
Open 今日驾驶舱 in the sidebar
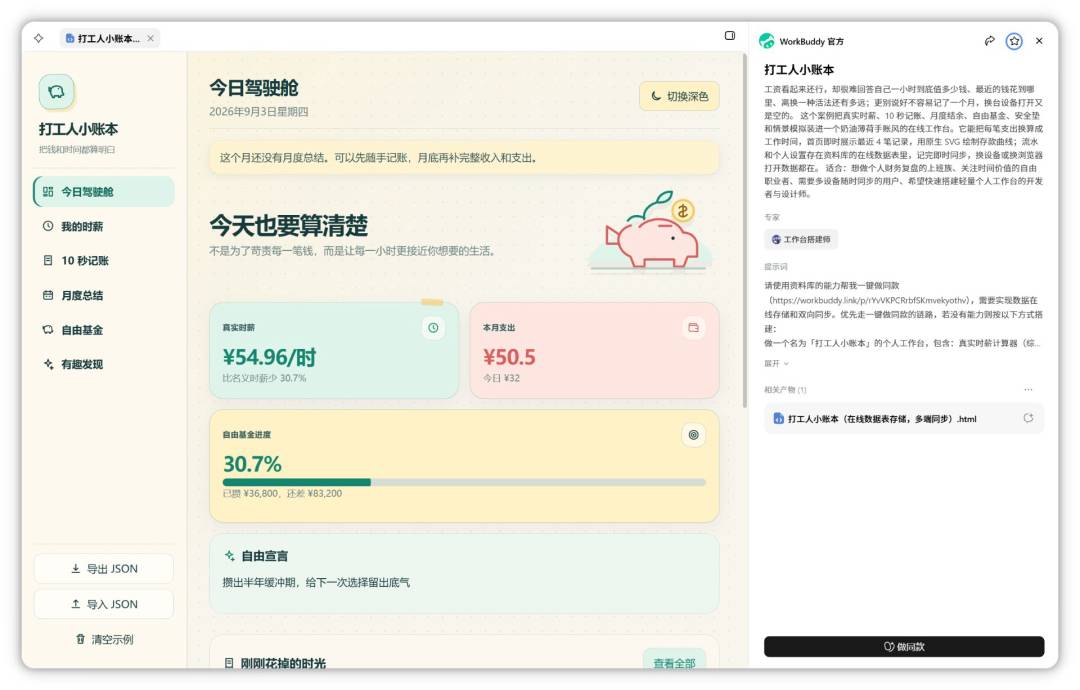[x=103, y=191]
